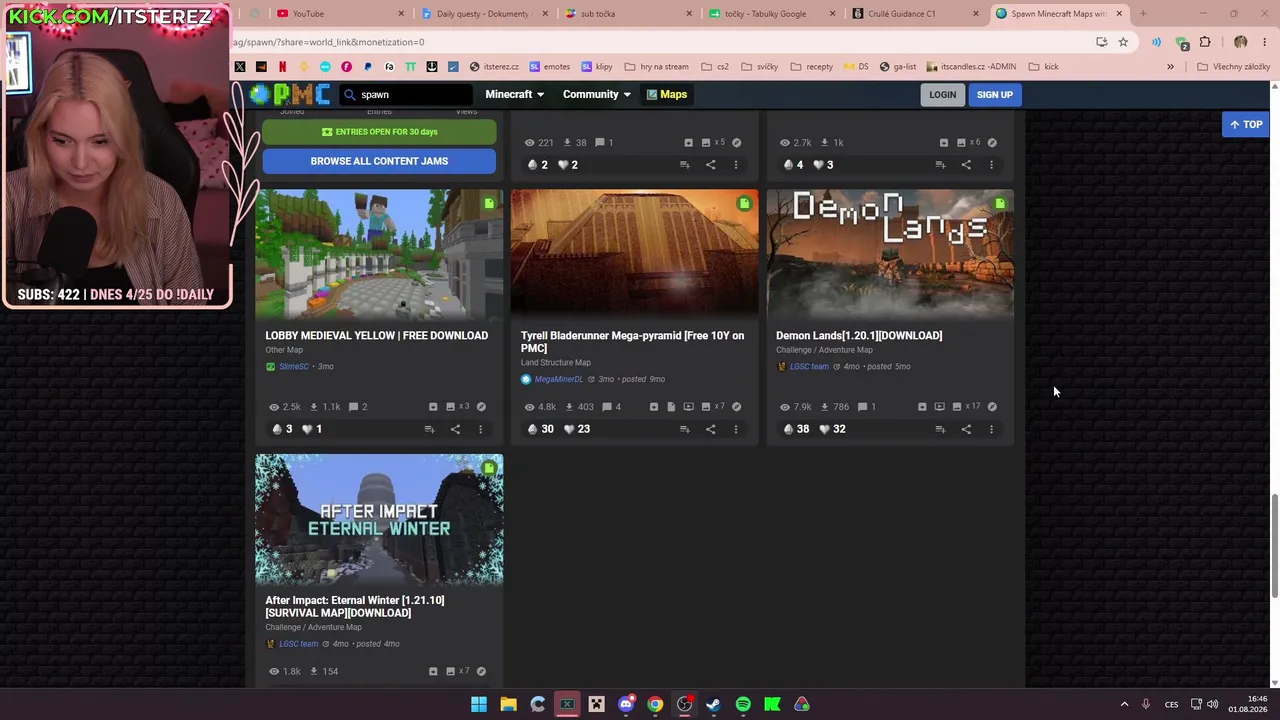Image resolution: width=1280 pixels, height=720 pixels.
Task: Bookmark this page with the star icon
Action: click(x=1123, y=42)
